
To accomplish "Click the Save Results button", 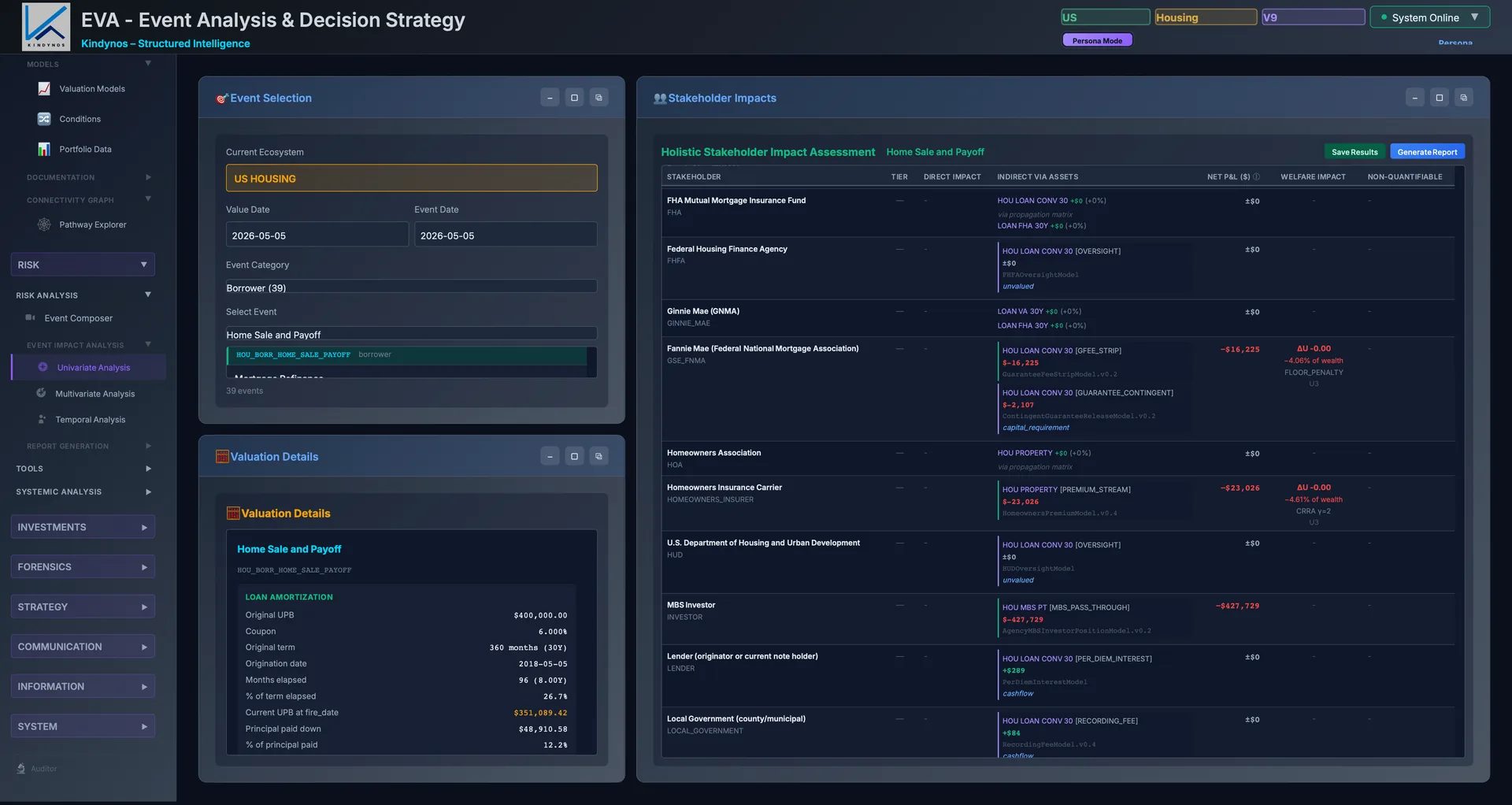I will 1354,152.
